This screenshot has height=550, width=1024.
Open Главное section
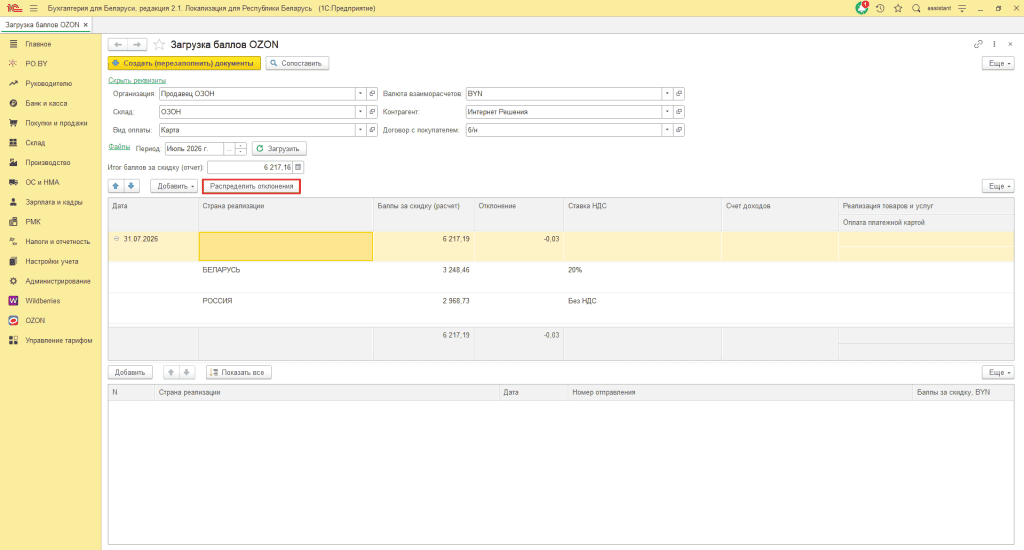(x=38, y=44)
